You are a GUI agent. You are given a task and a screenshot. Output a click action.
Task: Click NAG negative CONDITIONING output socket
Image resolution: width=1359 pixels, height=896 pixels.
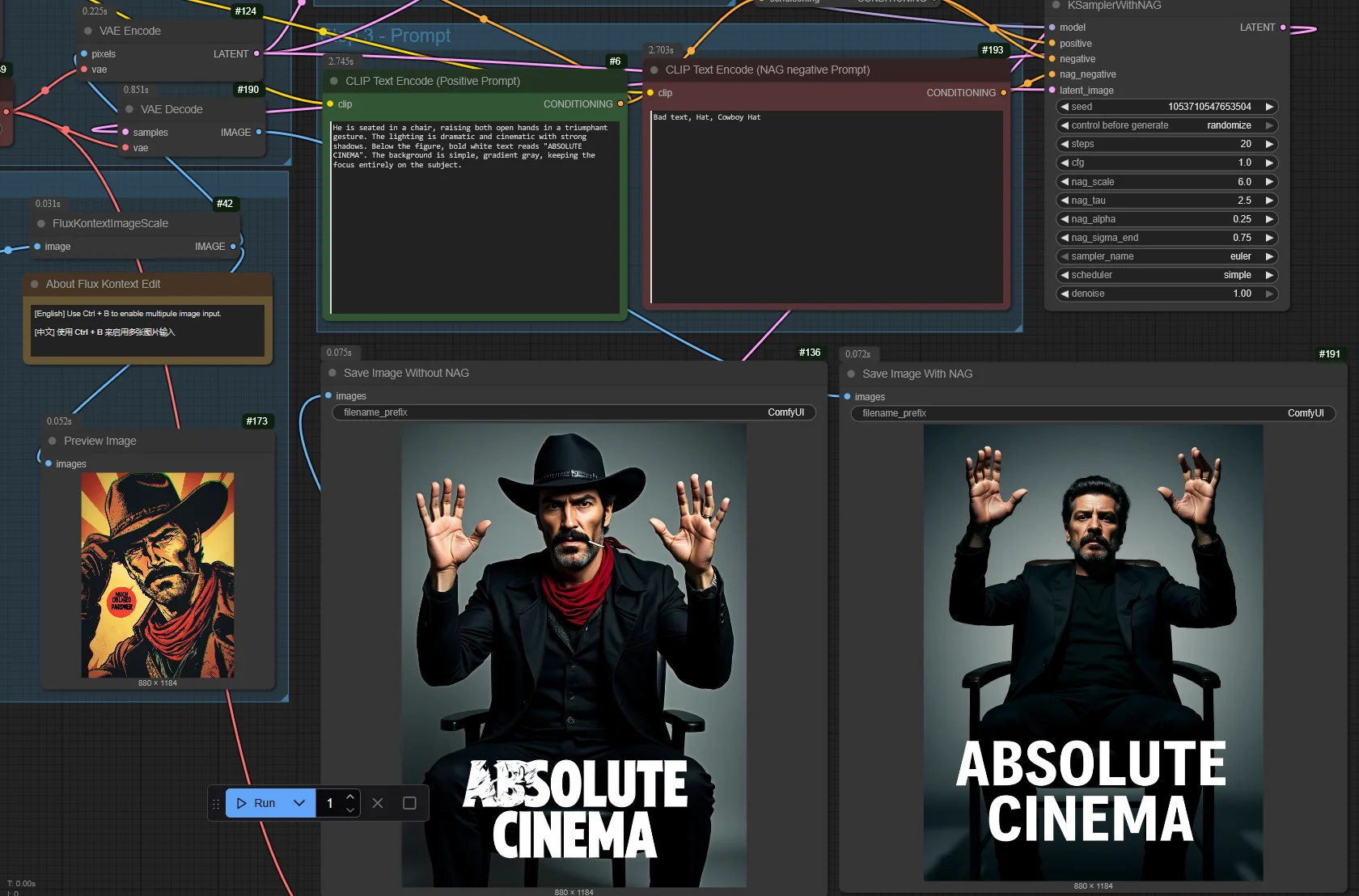(x=1004, y=92)
